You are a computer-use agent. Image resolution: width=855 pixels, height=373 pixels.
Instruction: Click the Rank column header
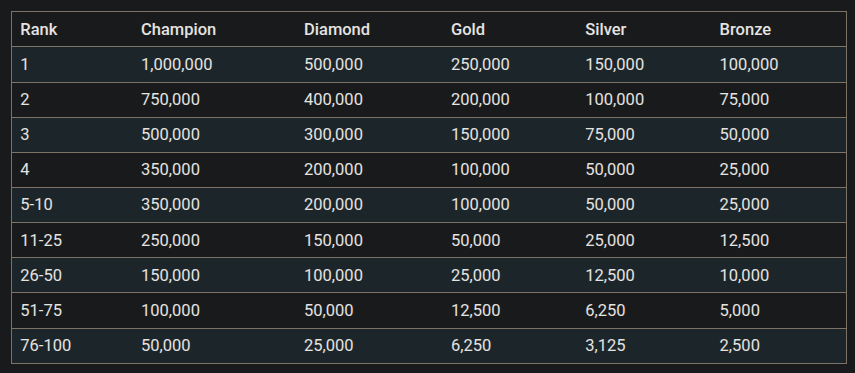pyautogui.click(x=39, y=29)
